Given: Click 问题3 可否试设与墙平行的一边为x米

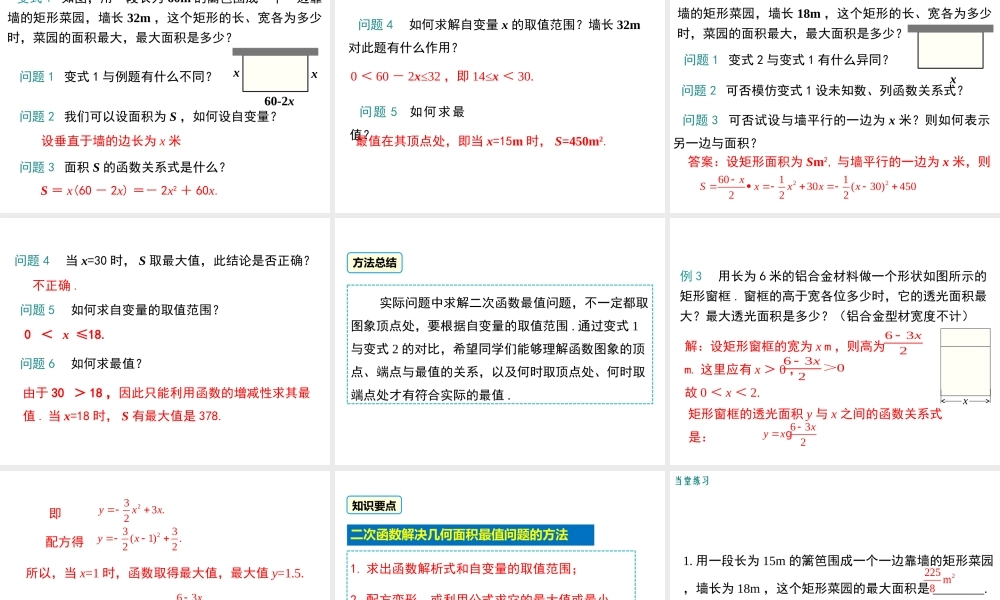Looking at the screenshot, I should 835,120.
